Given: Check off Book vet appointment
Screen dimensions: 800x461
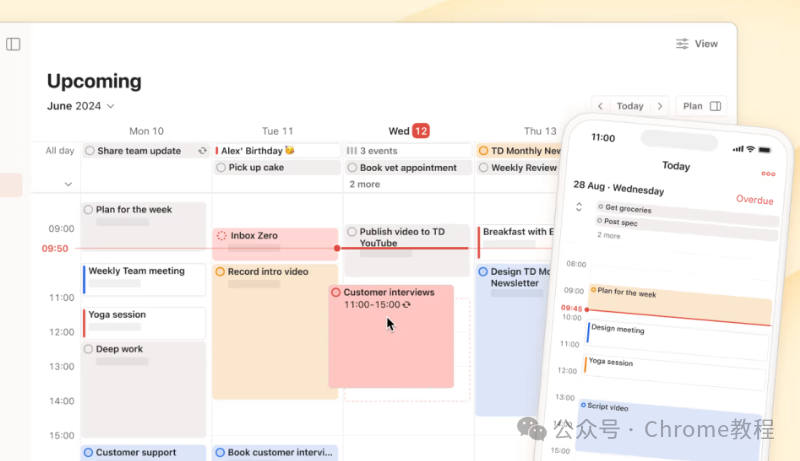Looking at the screenshot, I should point(352,168).
